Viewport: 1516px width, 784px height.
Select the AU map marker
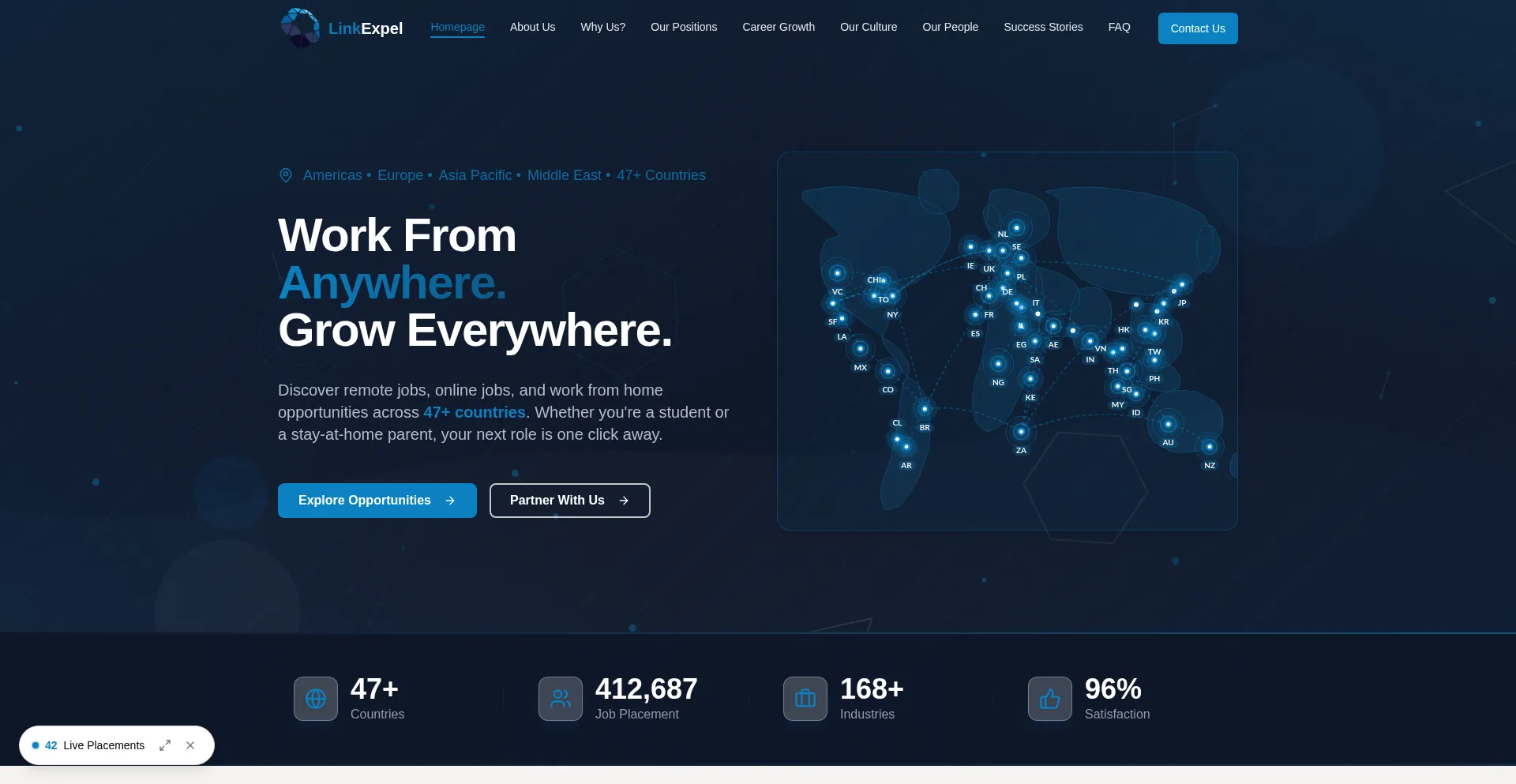(x=1168, y=424)
